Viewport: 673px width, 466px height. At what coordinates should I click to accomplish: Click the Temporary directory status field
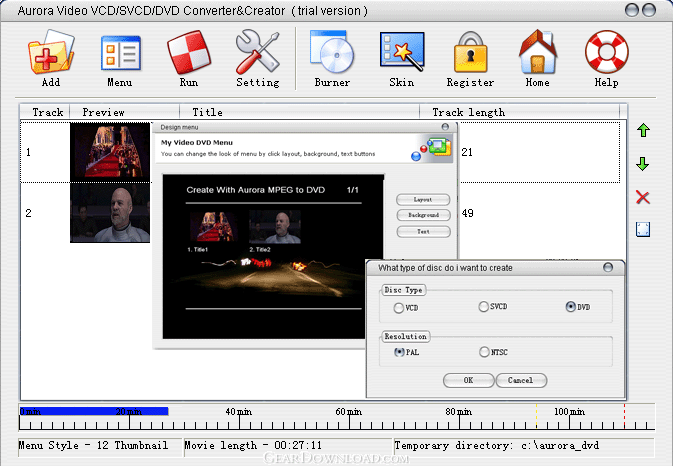pyautogui.click(x=524, y=445)
